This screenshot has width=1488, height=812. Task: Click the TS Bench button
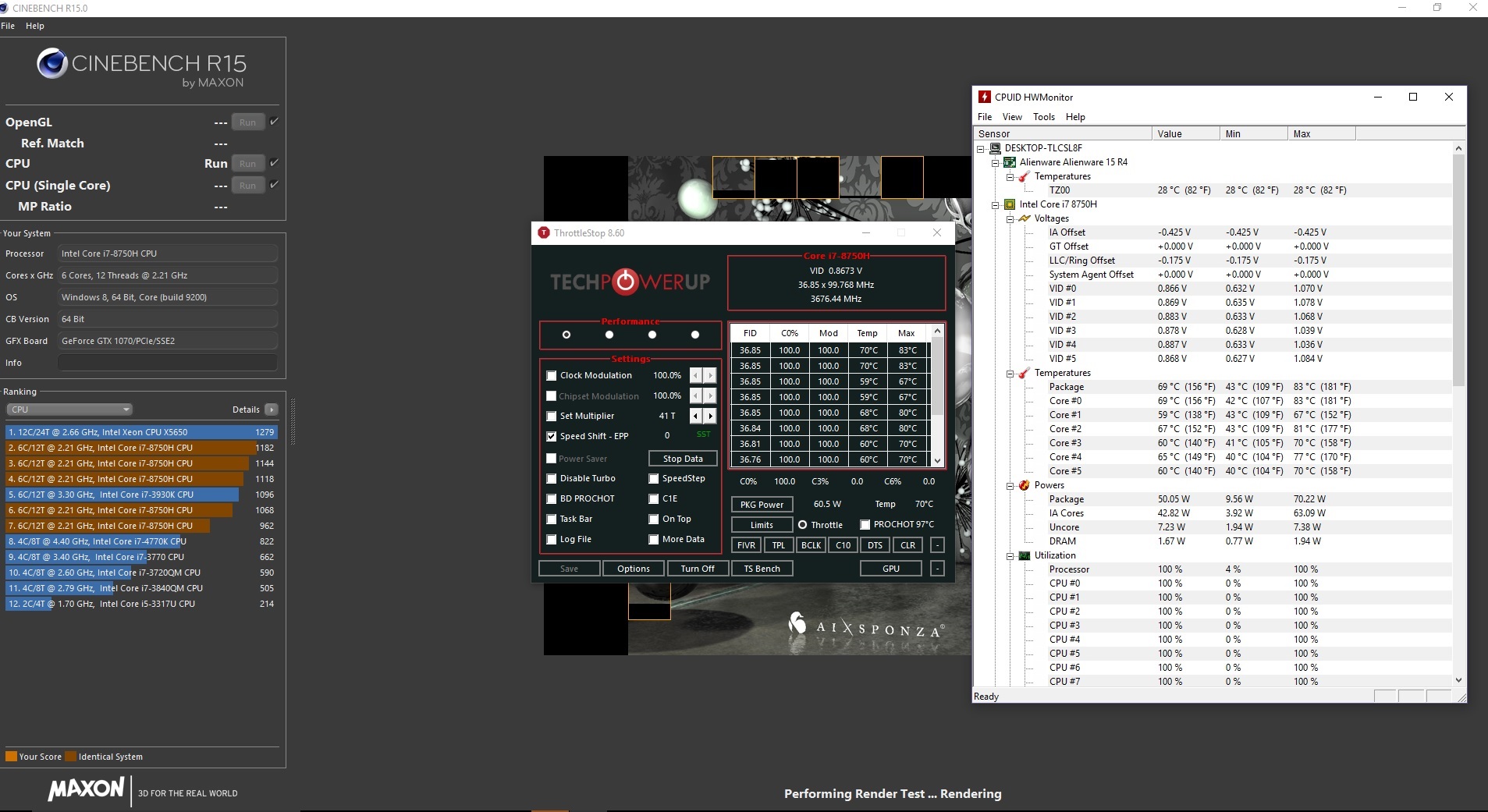pyautogui.click(x=762, y=569)
